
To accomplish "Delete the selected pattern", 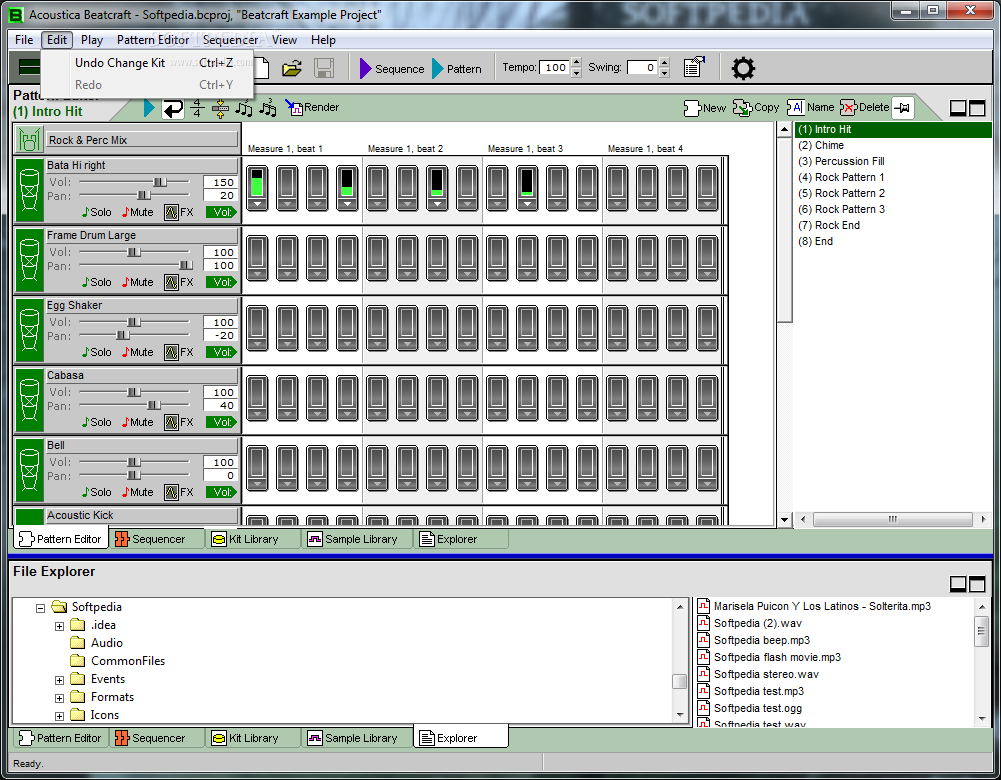I will pyautogui.click(x=865, y=107).
